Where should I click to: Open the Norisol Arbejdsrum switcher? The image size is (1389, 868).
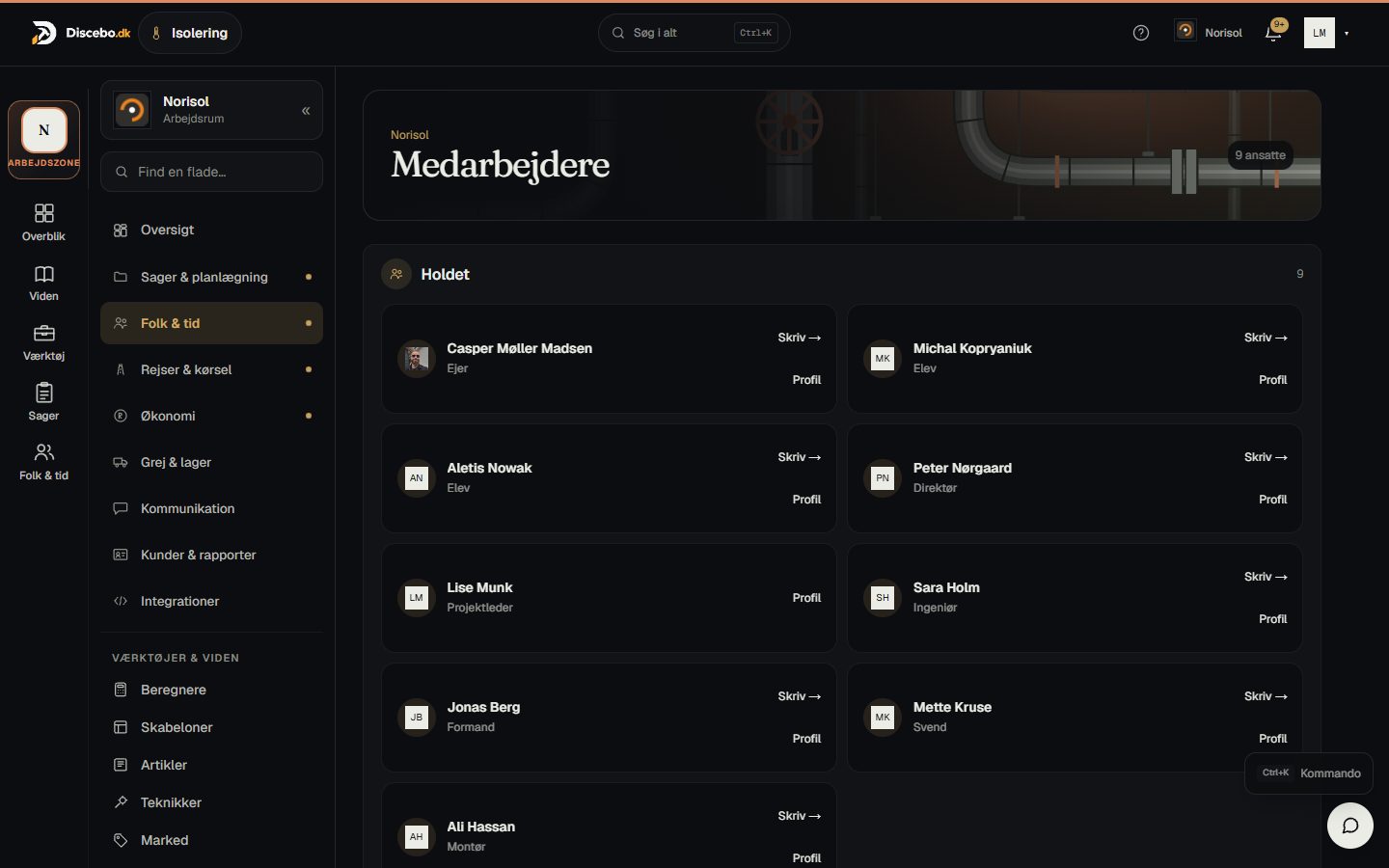pyautogui.click(x=211, y=110)
